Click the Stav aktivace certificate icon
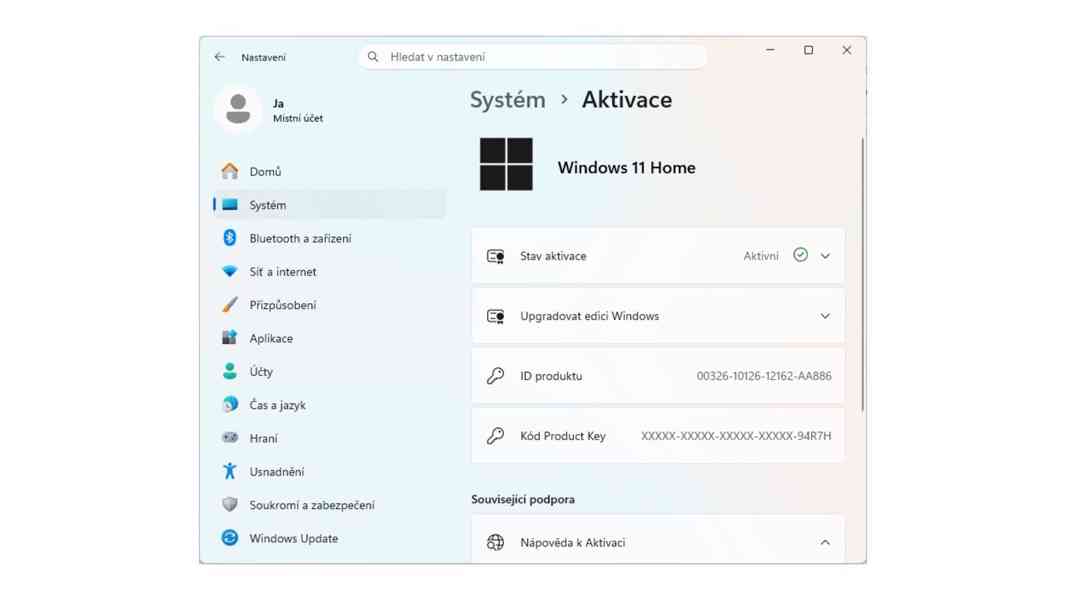This screenshot has height=600, width=1066. click(x=496, y=256)
